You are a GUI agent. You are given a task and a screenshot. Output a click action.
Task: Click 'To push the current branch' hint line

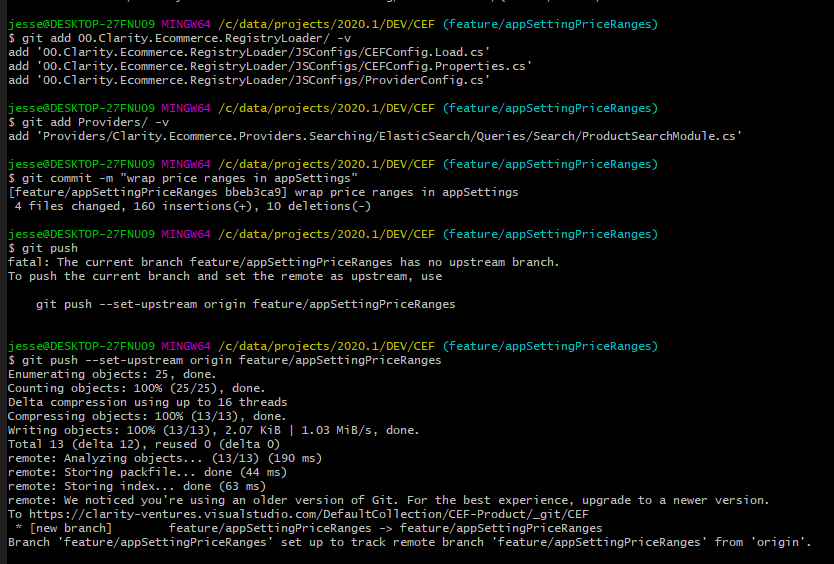pos(225,276)
